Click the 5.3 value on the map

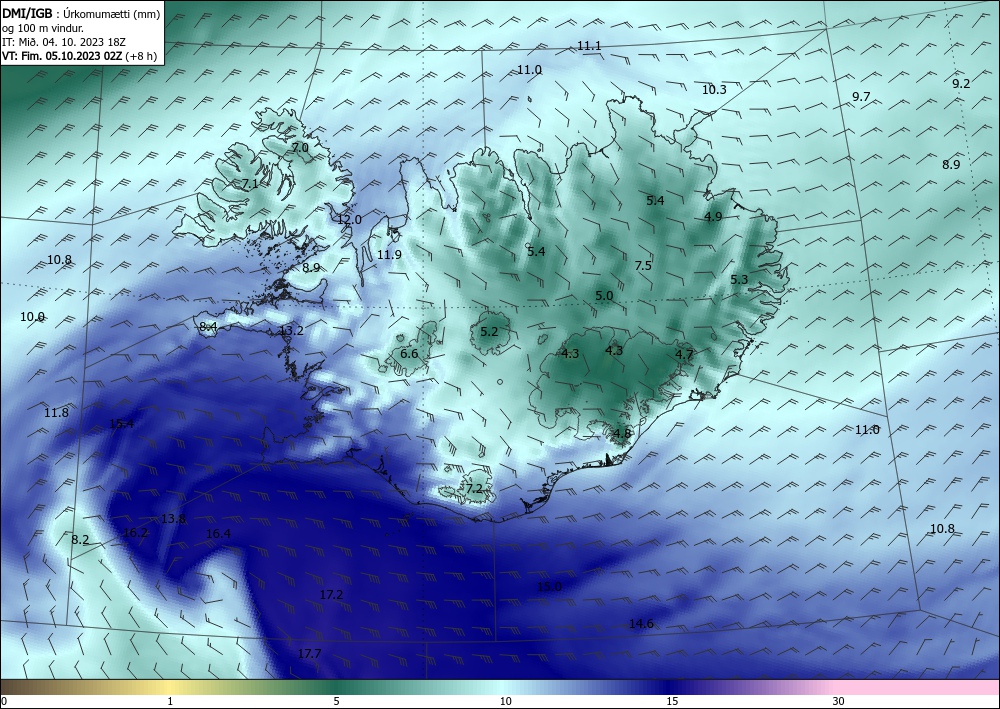pos(739,280)
